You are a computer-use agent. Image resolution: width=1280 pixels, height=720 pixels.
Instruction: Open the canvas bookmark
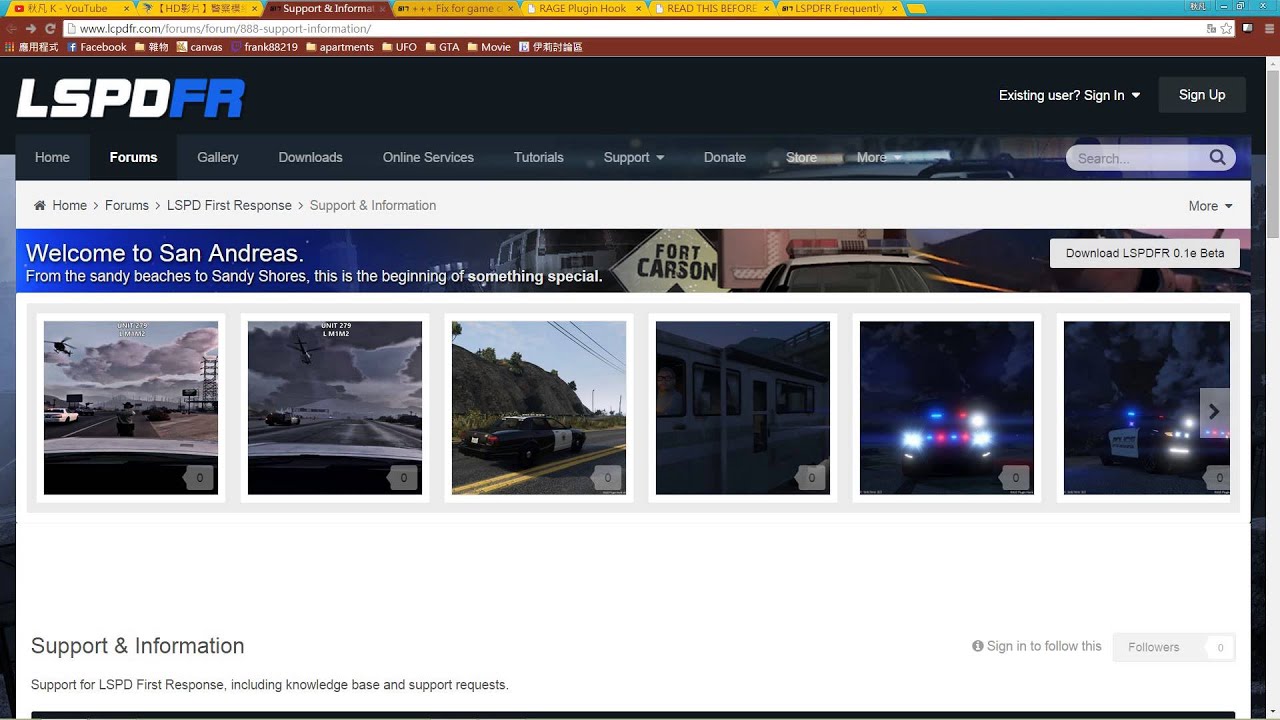(199, 47)
